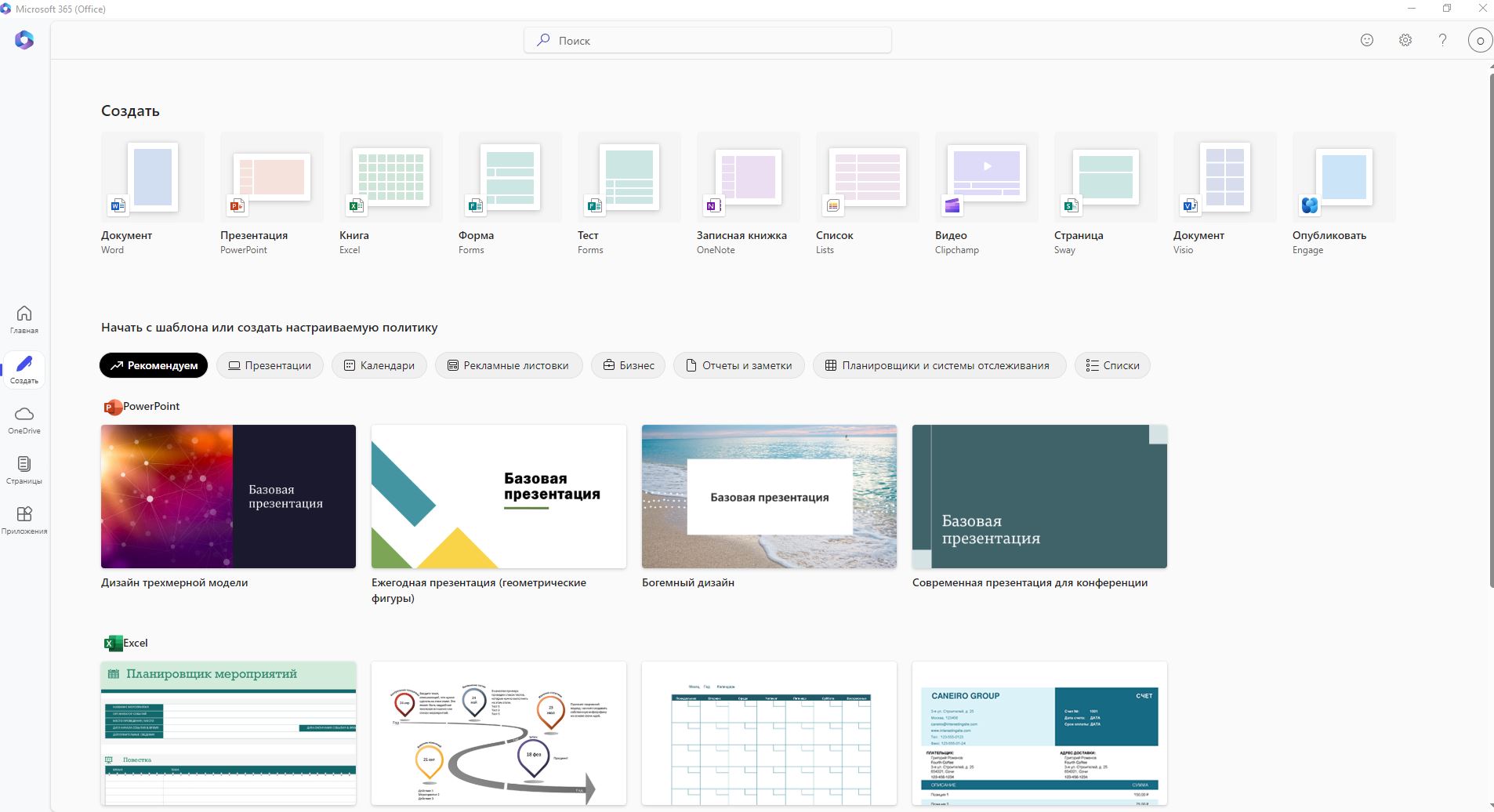Create a new Sway page
The width and height of the screenshot is (1494, 812).
(1106, 194)
